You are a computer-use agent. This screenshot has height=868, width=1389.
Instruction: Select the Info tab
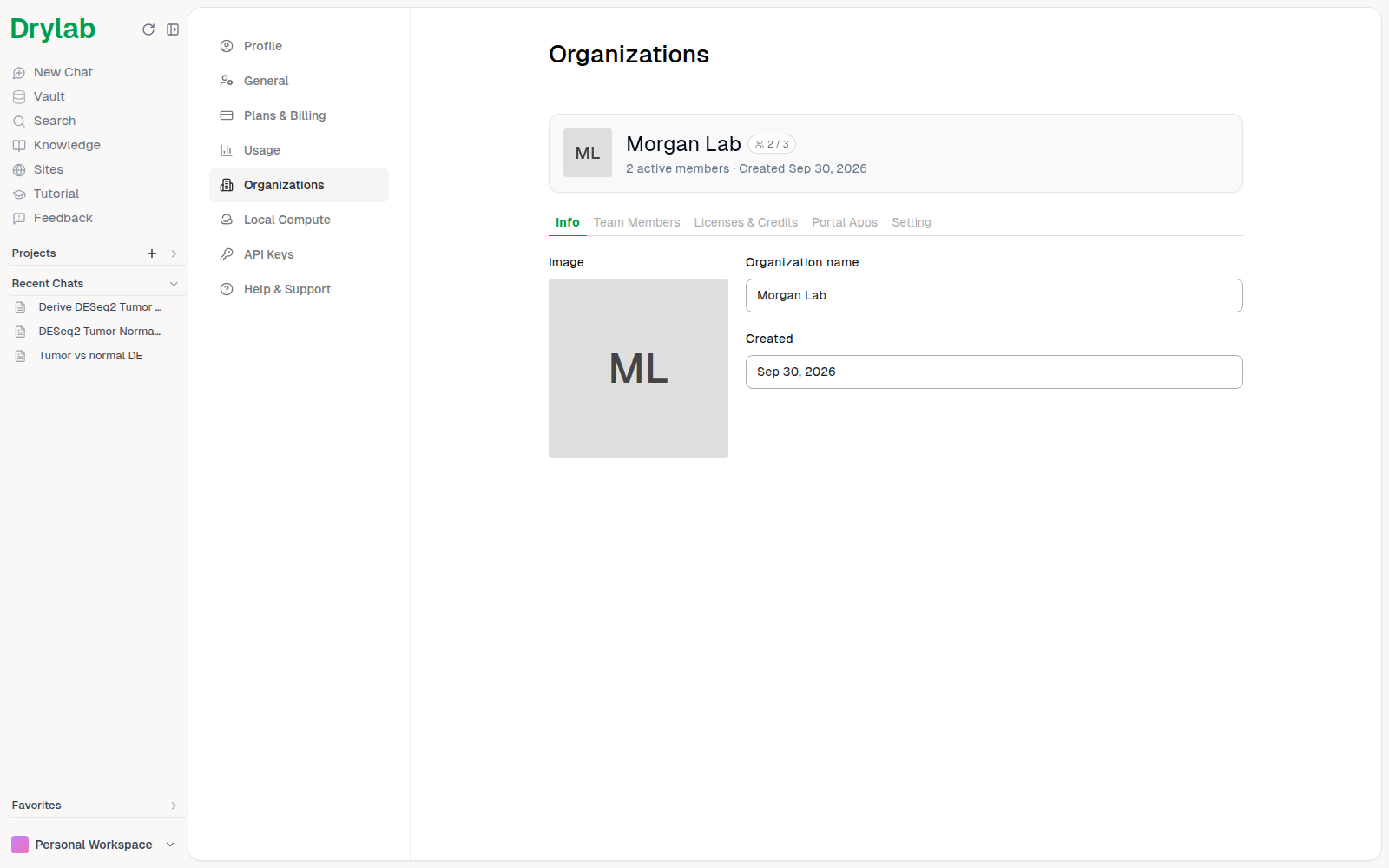[x=568, y=222]
